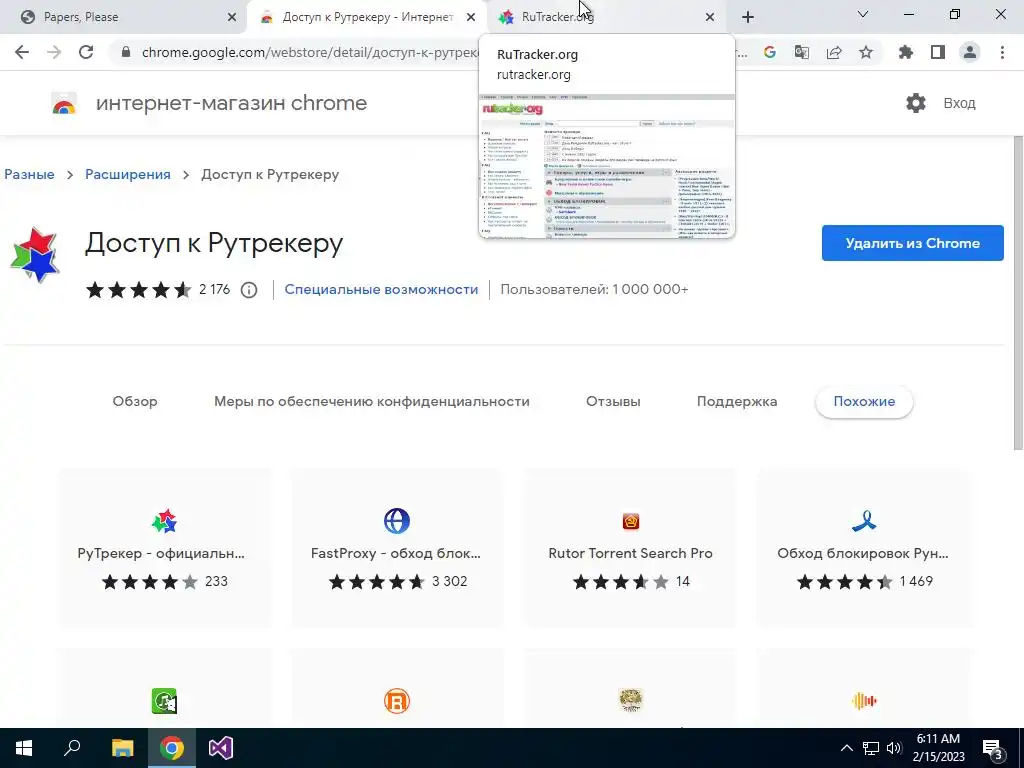Open Меры по обеспечению конфиденциальности tab
The image size is (1024, 768).
pos(372,402)
